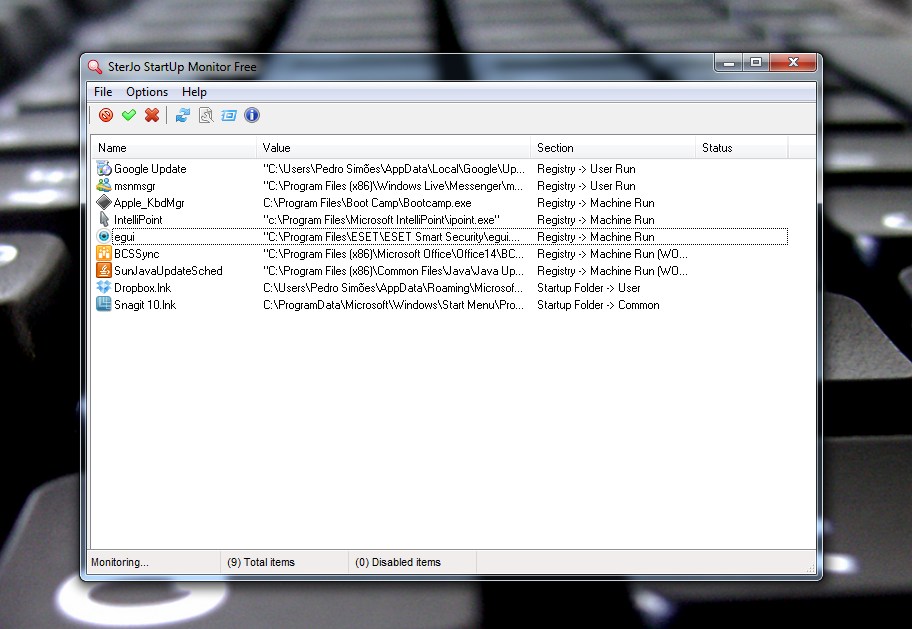912x629 pixels.
Task: Click Google Update's Registry -> User Run cell
Action: [x=586, y=169]
